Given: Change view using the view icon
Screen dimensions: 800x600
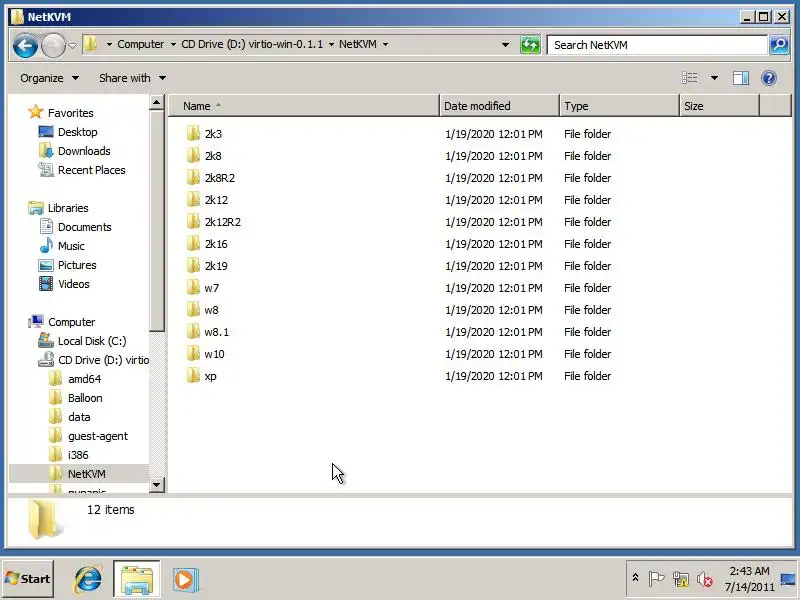Looking at the screenshot, I should (690, 78).
